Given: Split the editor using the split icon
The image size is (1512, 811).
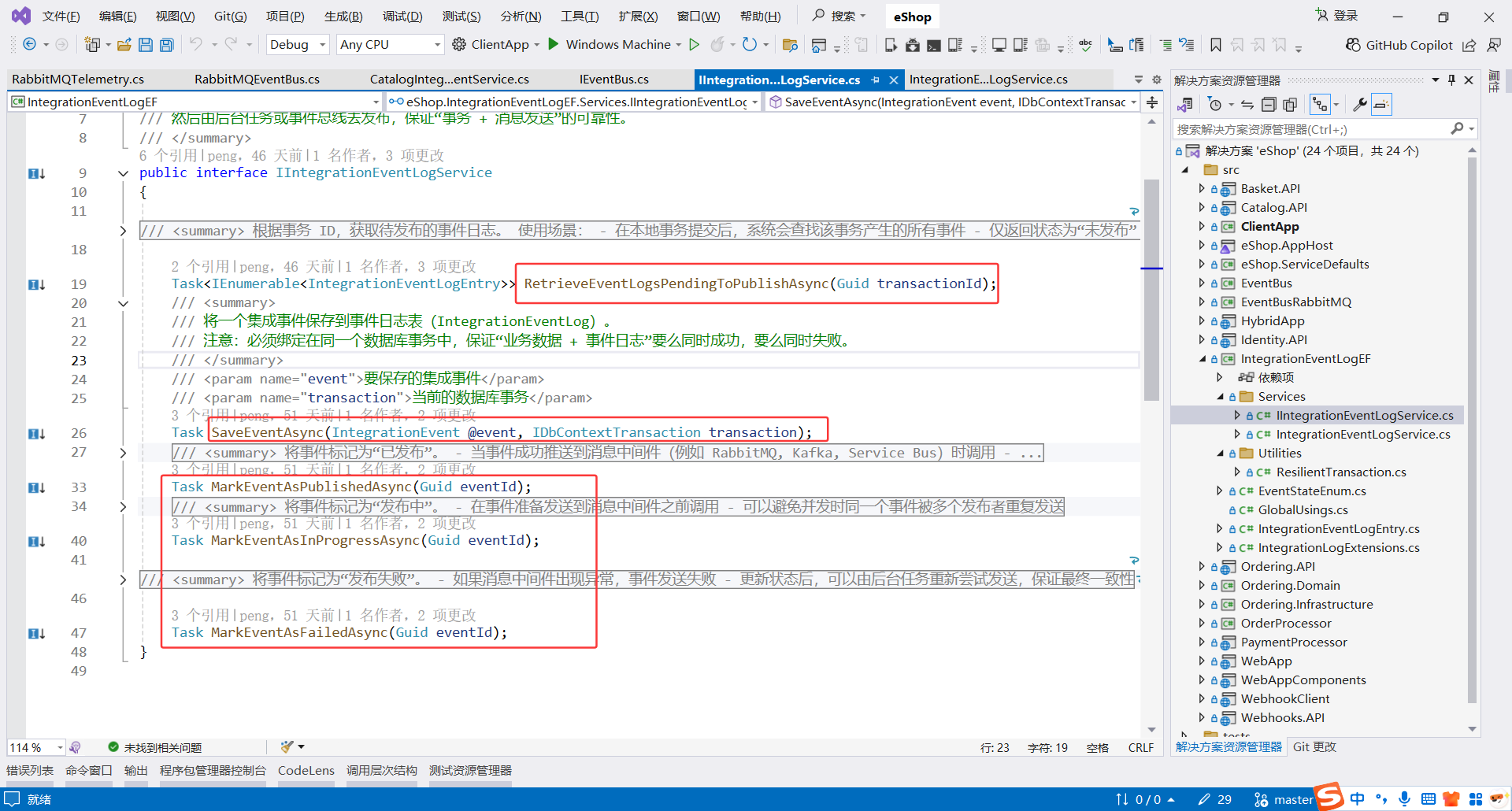Looking at the screenshot, I should [x=1152, y=102].
